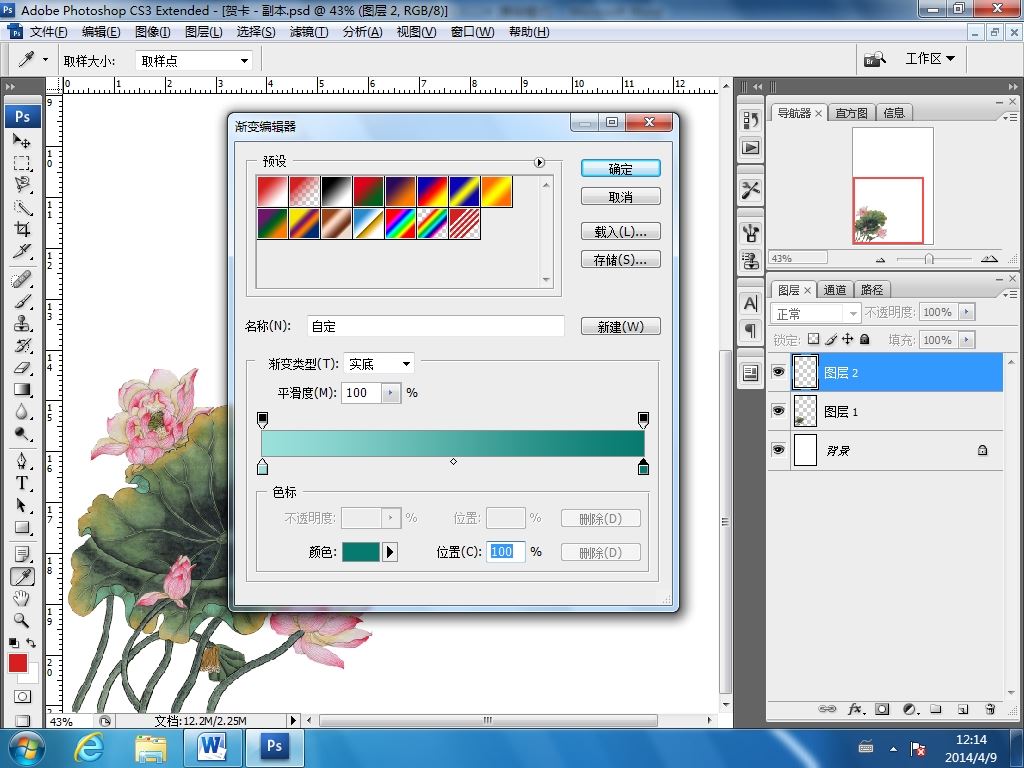Click the 位置(C) percentage field

coord(505,552)
